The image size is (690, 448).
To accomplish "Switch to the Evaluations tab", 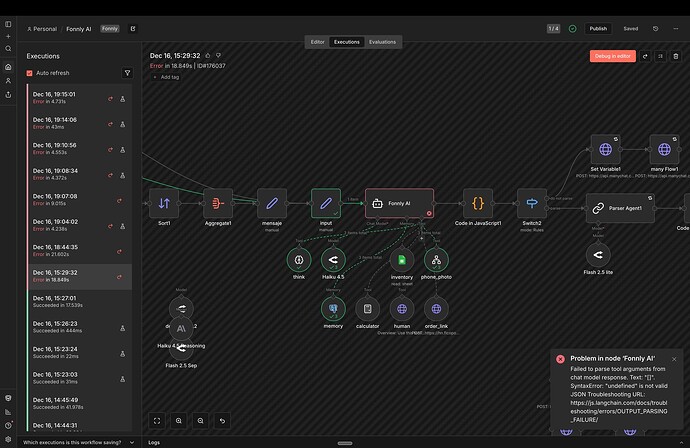I will point(382,42).
